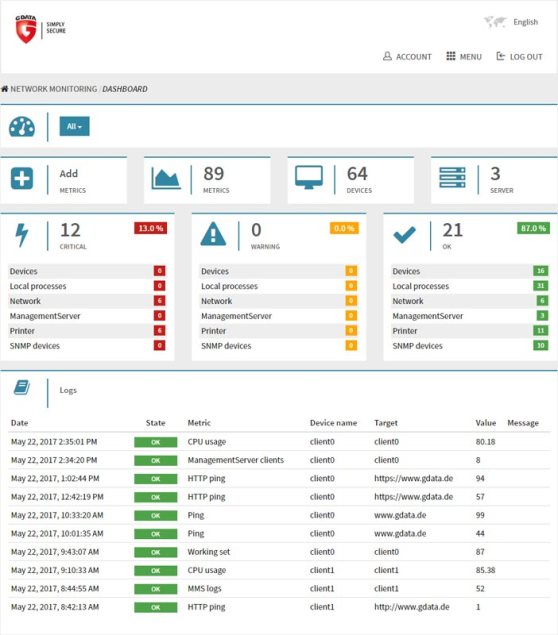The height and width of the screenshot is (635, 558).
Task: Click the plus Add metrics icon
Action: tap(22, 178)
